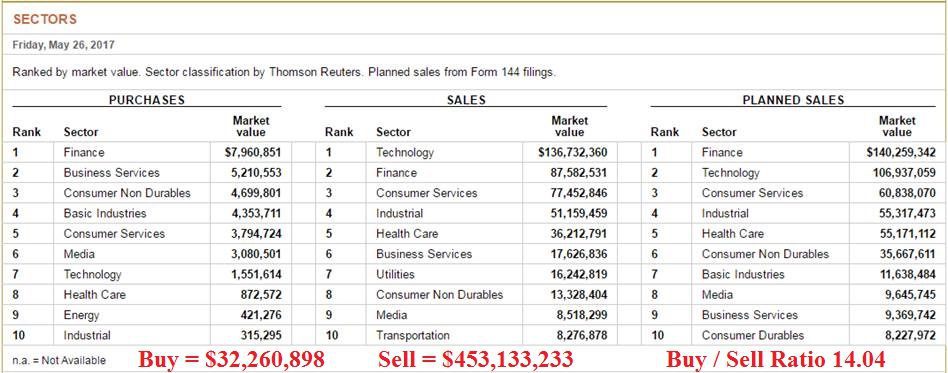
Task: Click the Sell = $453,133,233 annotation
Action: pyautogui.click(x=476, y=359)
